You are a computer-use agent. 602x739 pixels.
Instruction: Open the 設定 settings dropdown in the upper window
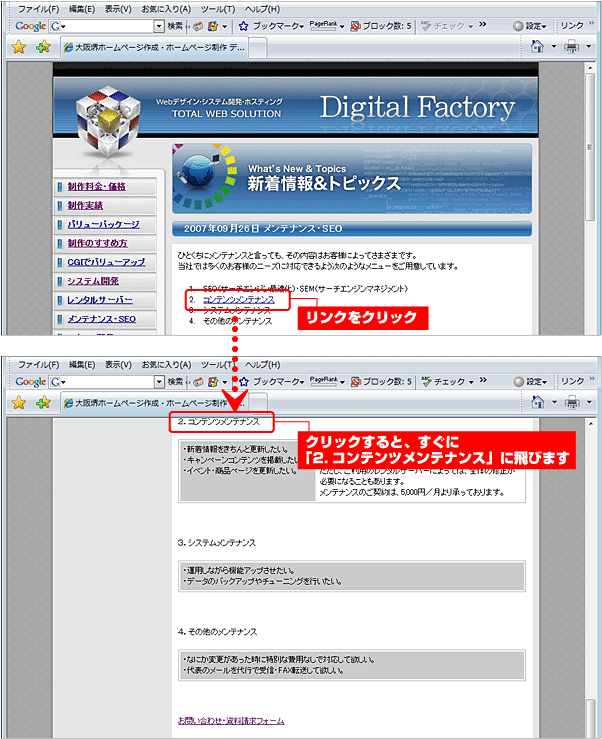pyautogui.click(x=529, y=26)
